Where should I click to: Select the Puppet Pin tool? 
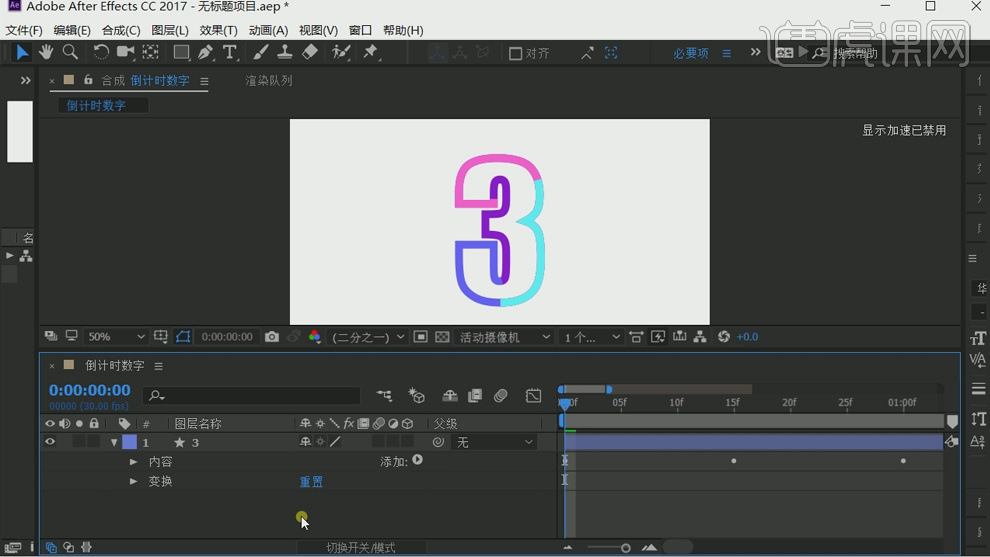point(371,52)
